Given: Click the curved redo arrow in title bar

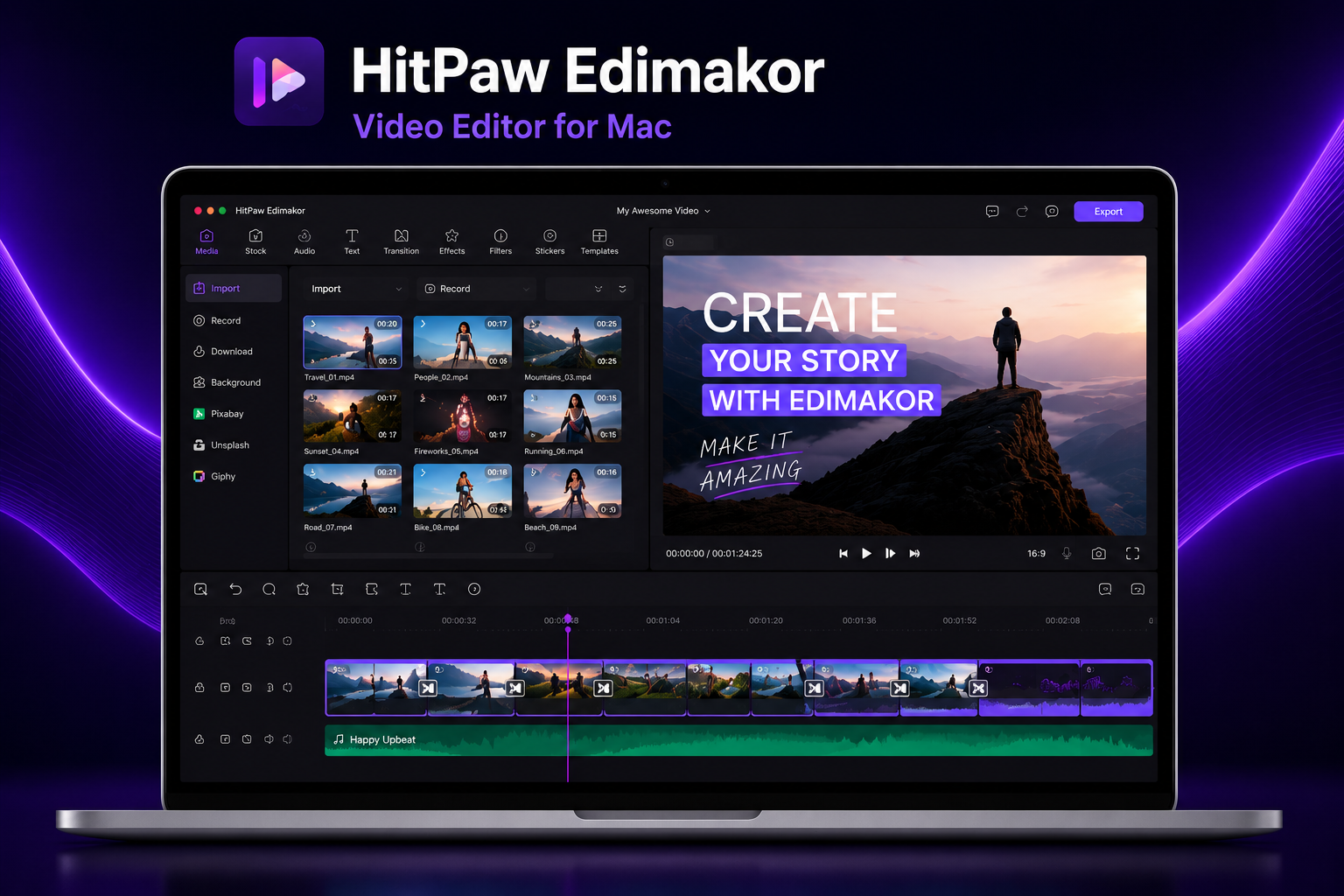Looking at the screenshot, I should (1022, 211).
